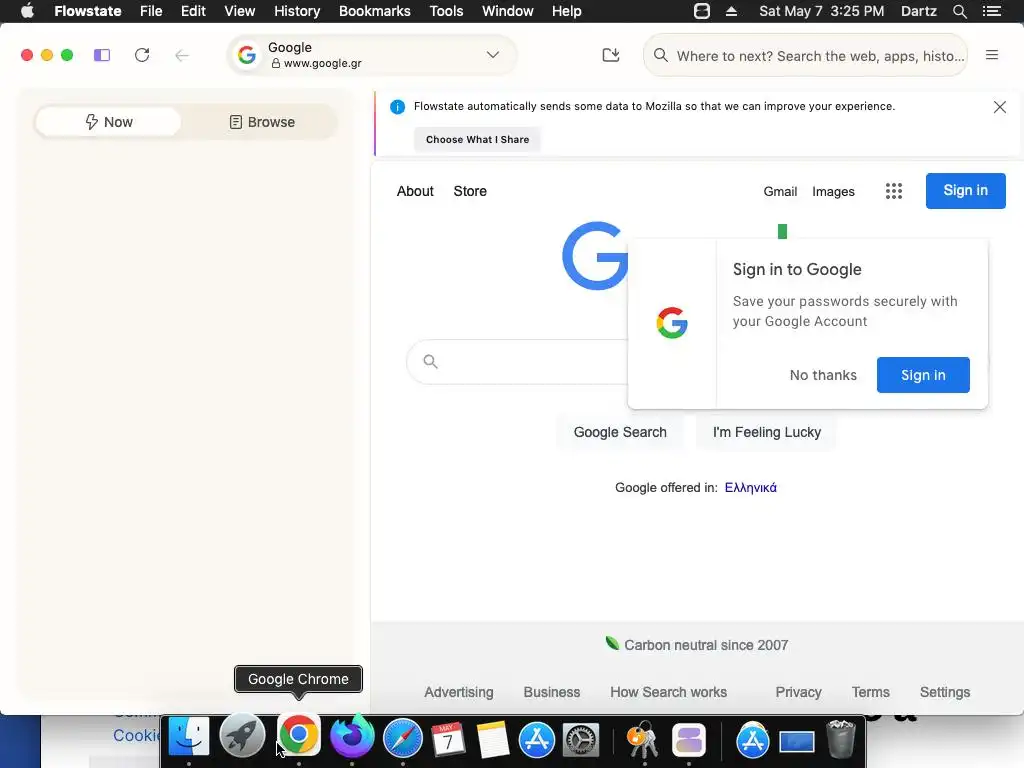Viewport: 1024px width, 768px height.
Task: Switch language to Ελληνικά
Action: [x=750, y=488]
